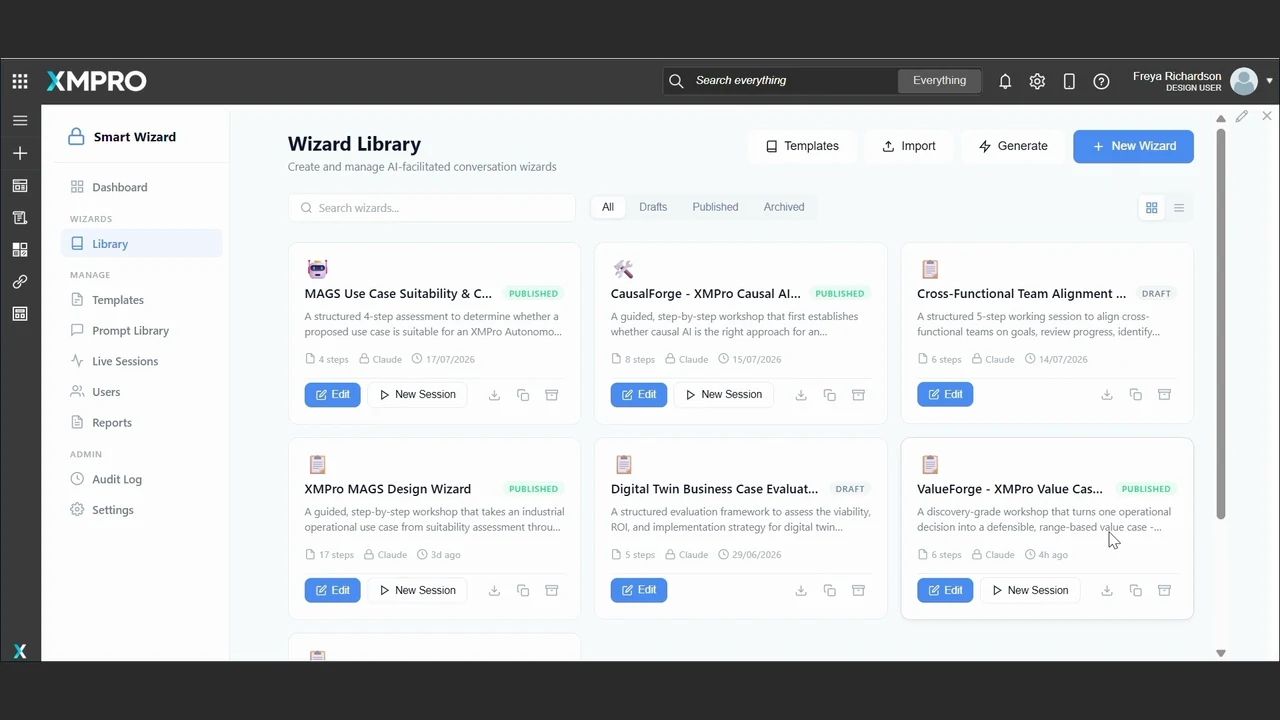
Task: Start New Session for XMPro MAGS Design Wizard
Action: tap(417, 591)
